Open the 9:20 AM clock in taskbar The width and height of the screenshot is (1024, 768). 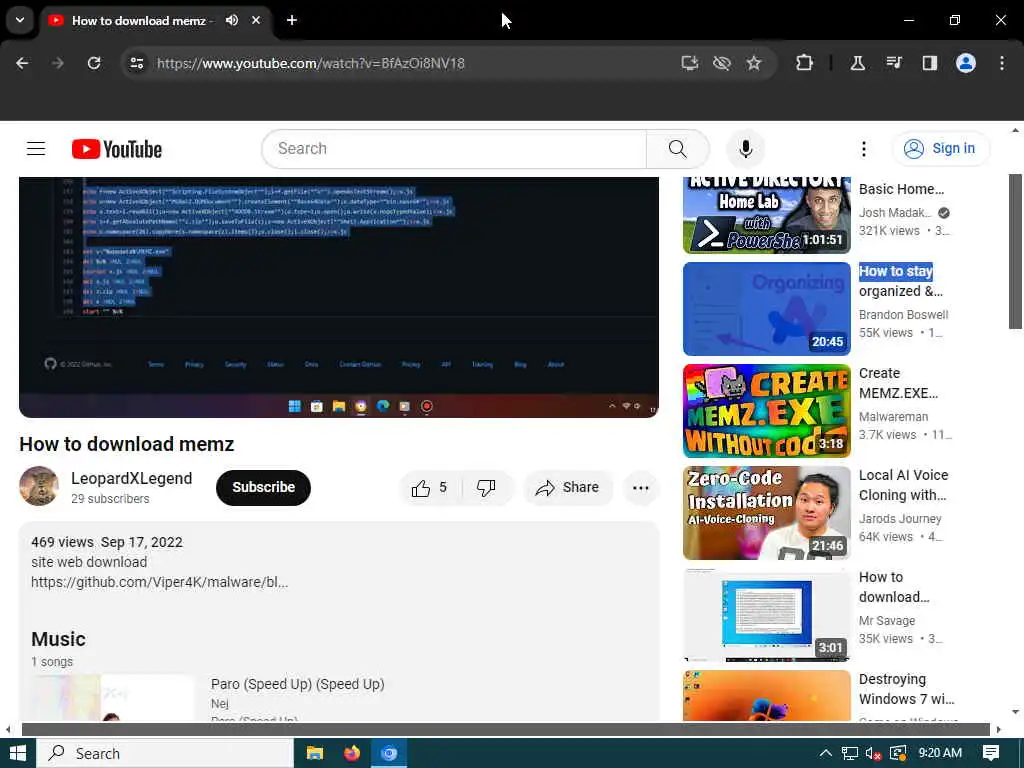coord(940,753)
